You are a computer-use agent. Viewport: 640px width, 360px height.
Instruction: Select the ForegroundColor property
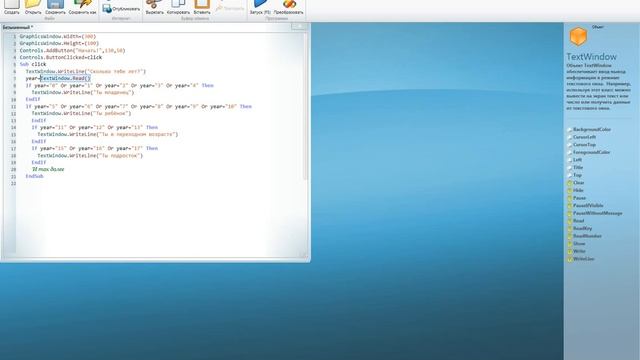(591, 152)
